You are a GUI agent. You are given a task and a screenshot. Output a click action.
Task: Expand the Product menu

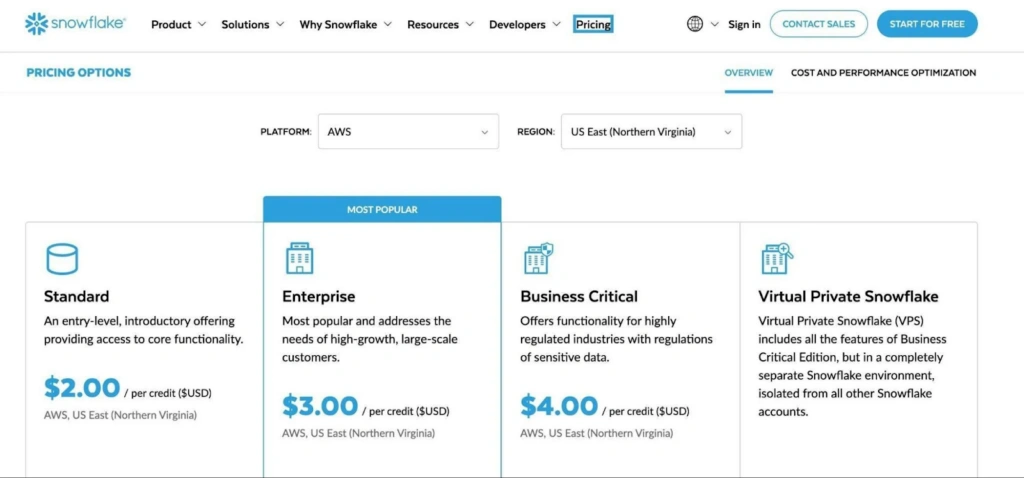click(x=178, y=24)
